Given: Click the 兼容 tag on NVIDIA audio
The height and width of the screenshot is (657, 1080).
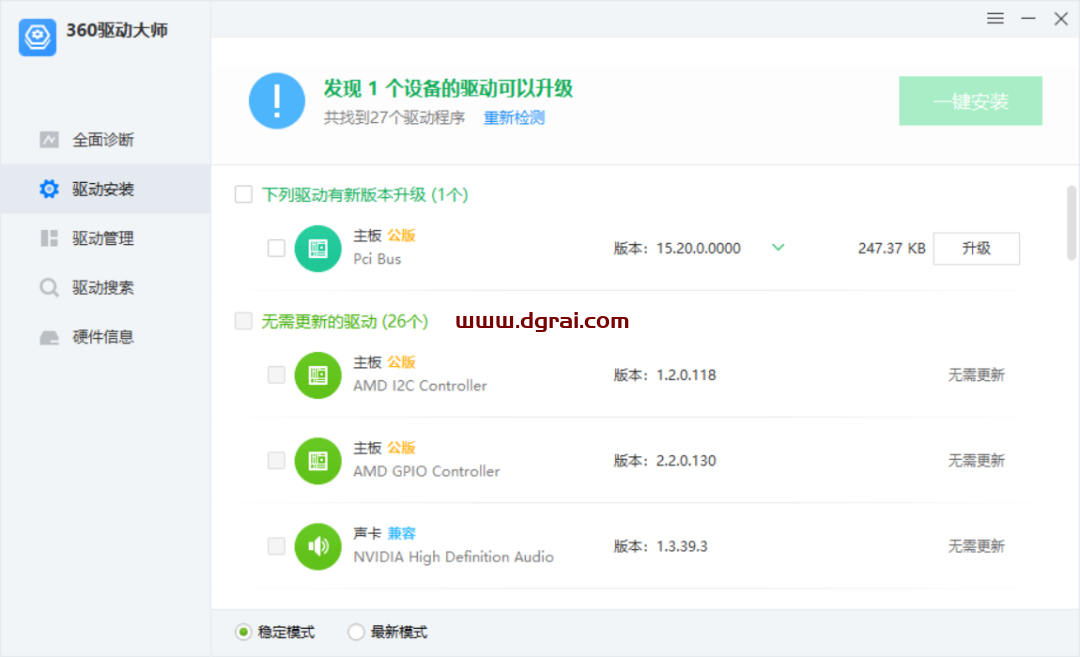Looking at the screenshot, I should coord(402,533).
